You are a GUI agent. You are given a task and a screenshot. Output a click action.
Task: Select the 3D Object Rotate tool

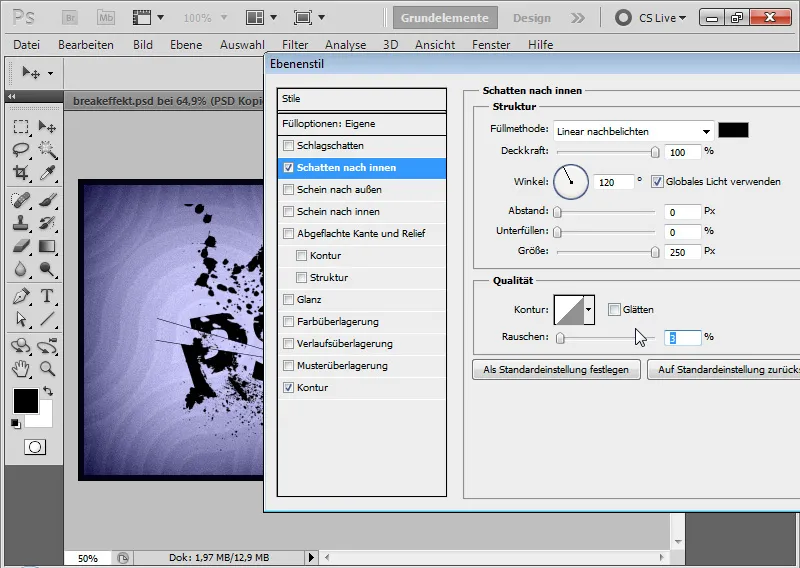[21, 345]
